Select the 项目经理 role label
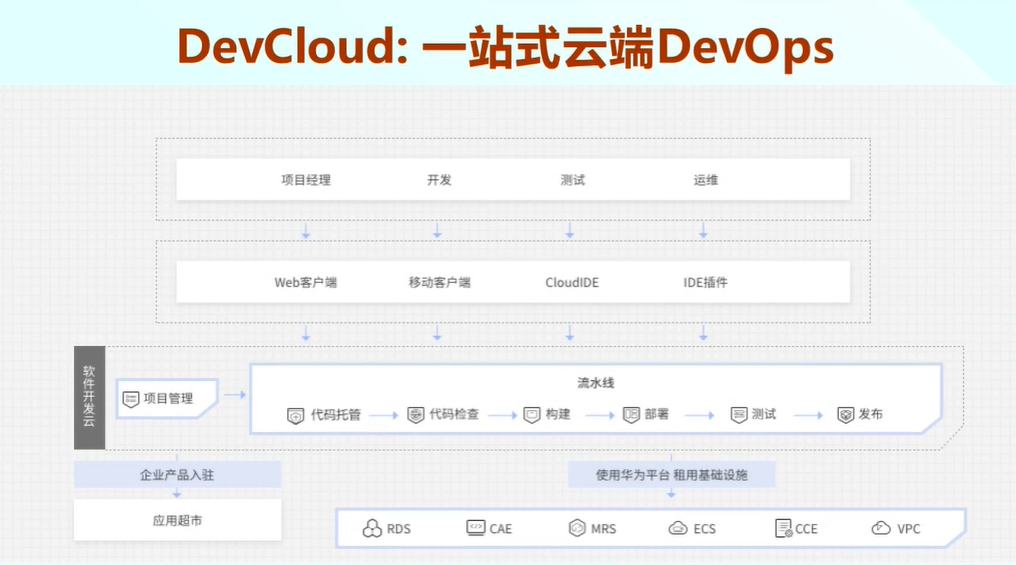The width and height of the screenshot is (1016, 565). pos(306,180)
